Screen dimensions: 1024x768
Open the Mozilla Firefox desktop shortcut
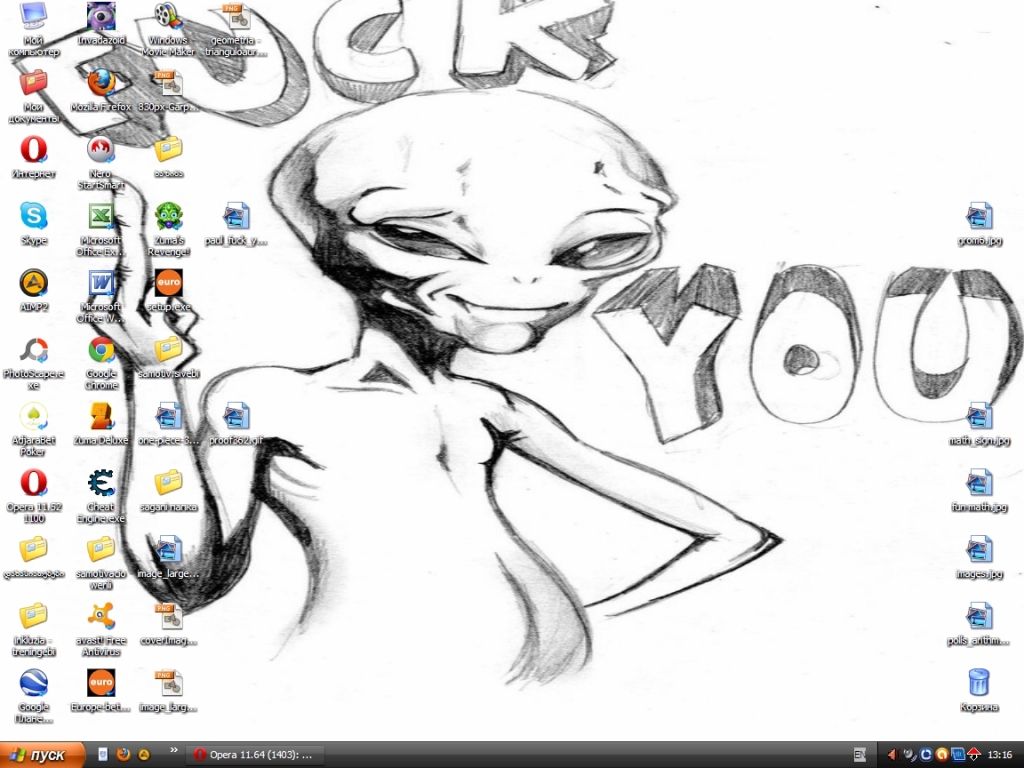click(100, 84)
